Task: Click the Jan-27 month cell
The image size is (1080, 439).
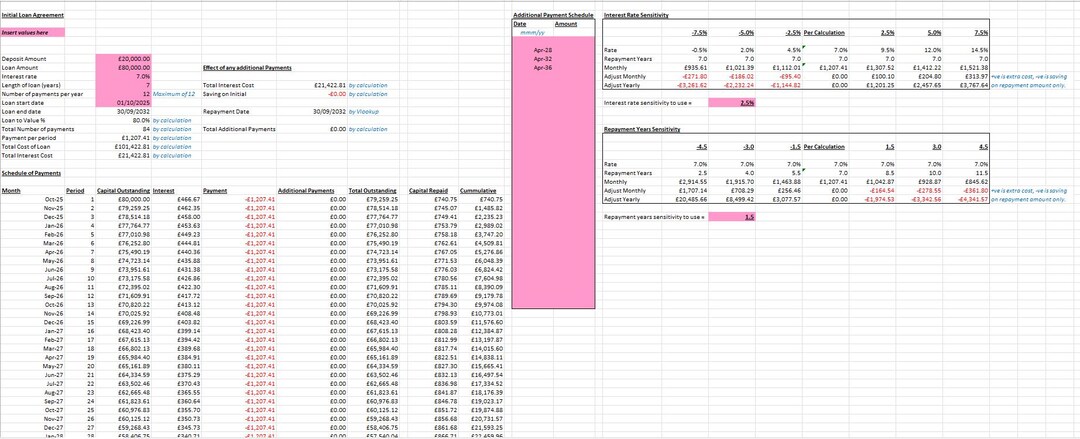Action: pyautogui.click(x=53, y=331)
